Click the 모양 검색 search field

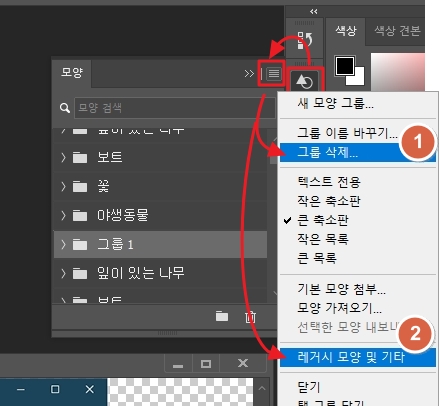pos(174,108)
